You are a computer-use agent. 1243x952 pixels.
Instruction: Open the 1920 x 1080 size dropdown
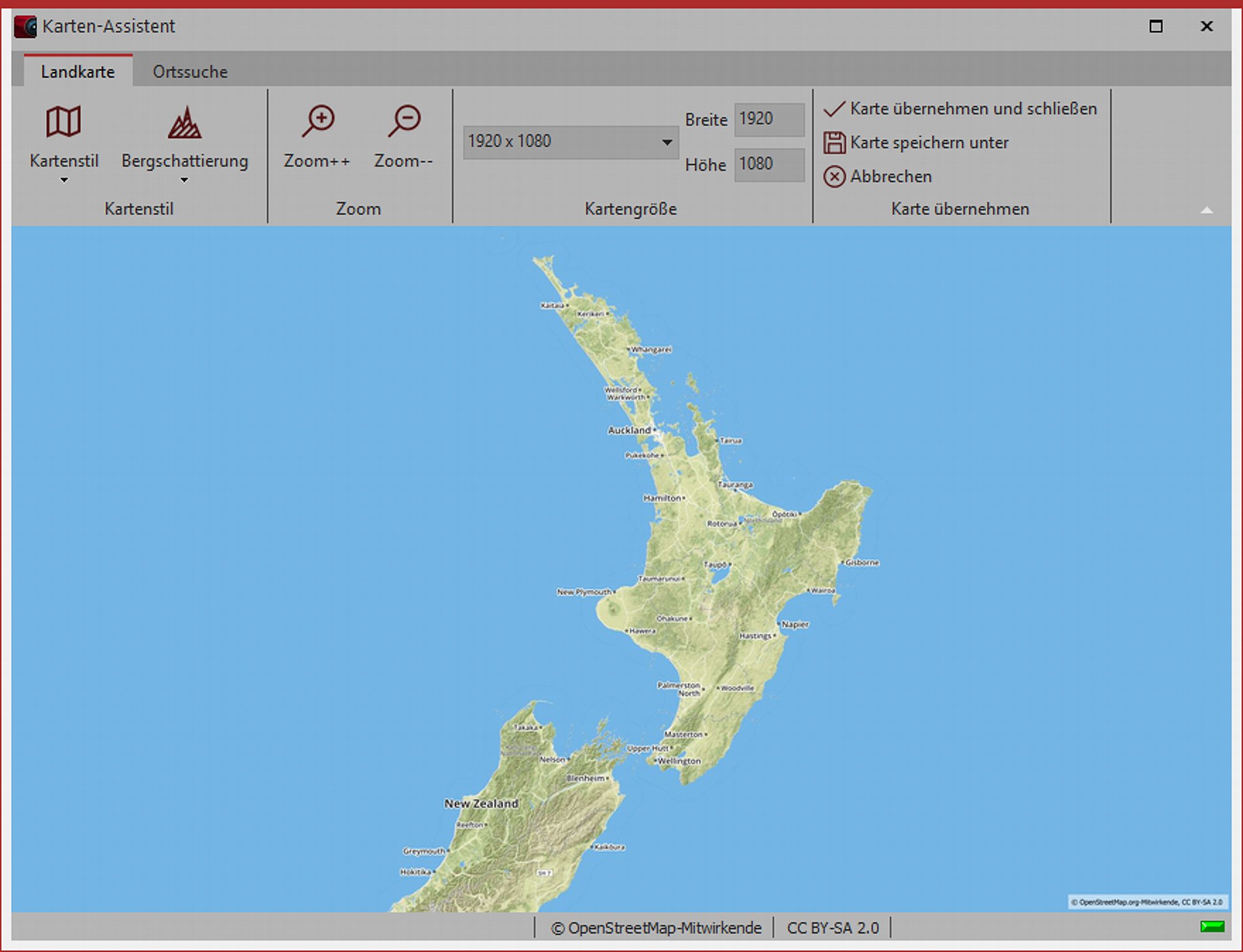pos(667,142)
